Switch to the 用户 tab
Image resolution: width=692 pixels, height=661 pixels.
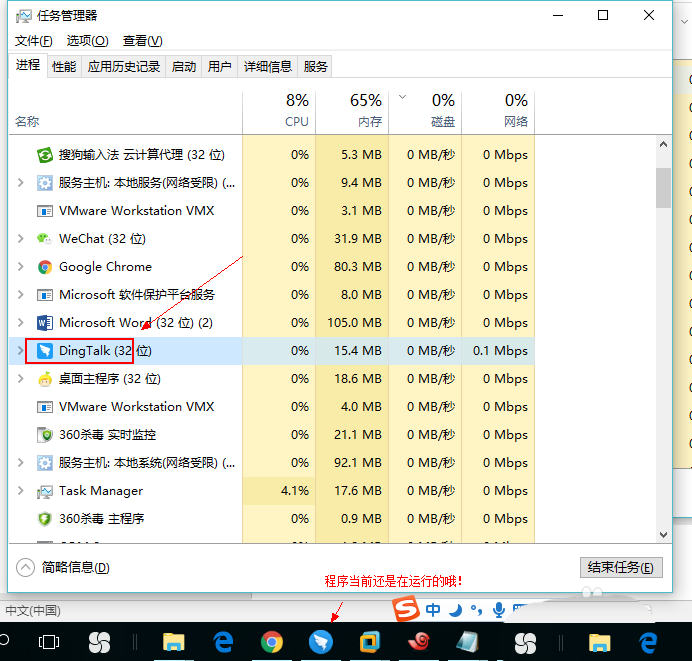219,67
